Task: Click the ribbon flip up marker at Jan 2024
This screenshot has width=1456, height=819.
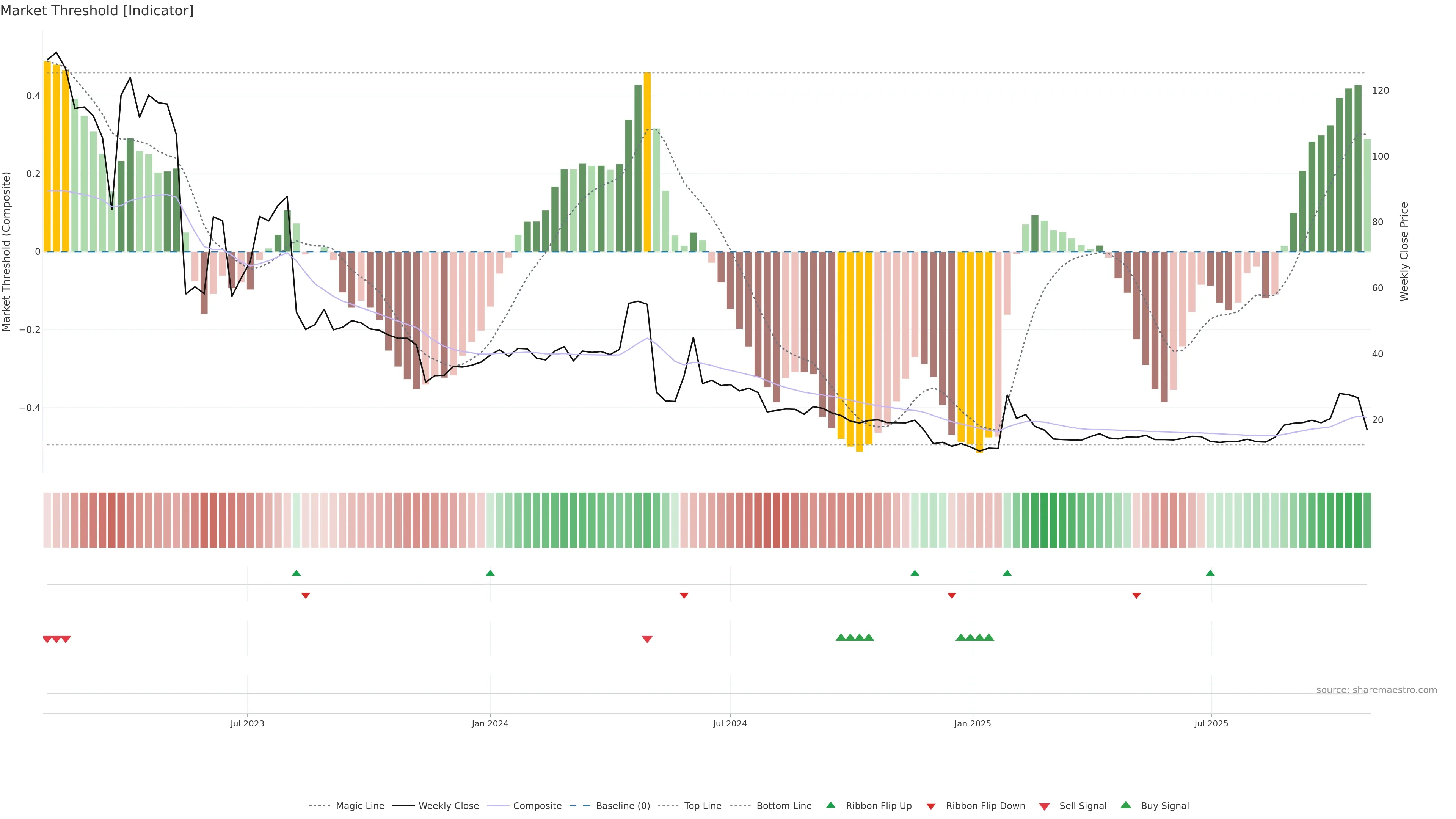Action: click(x=490, y=573)
